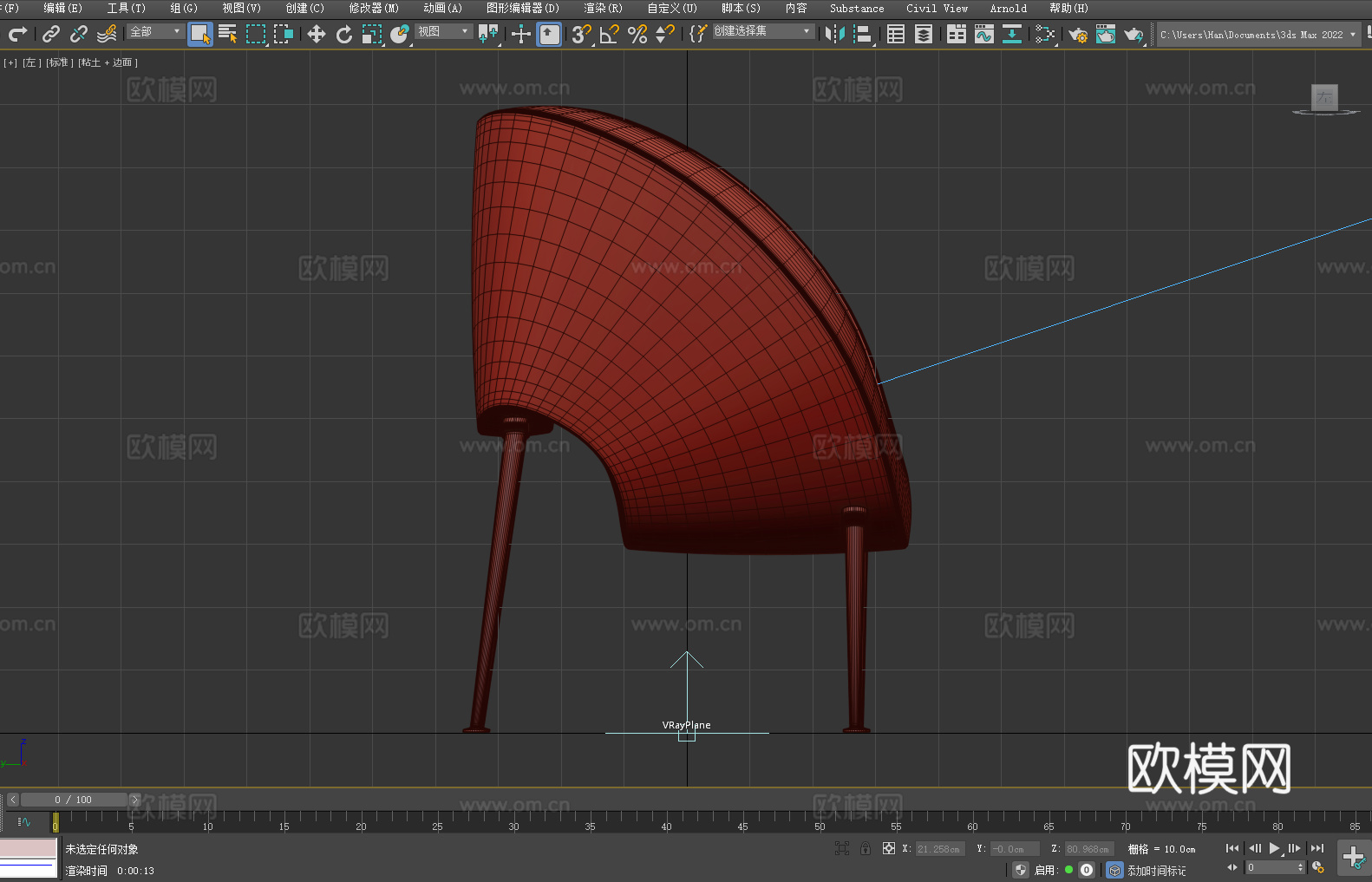Open the Rendered Frame Window
Screen dimensions: 1372x882
point(1106,34)
